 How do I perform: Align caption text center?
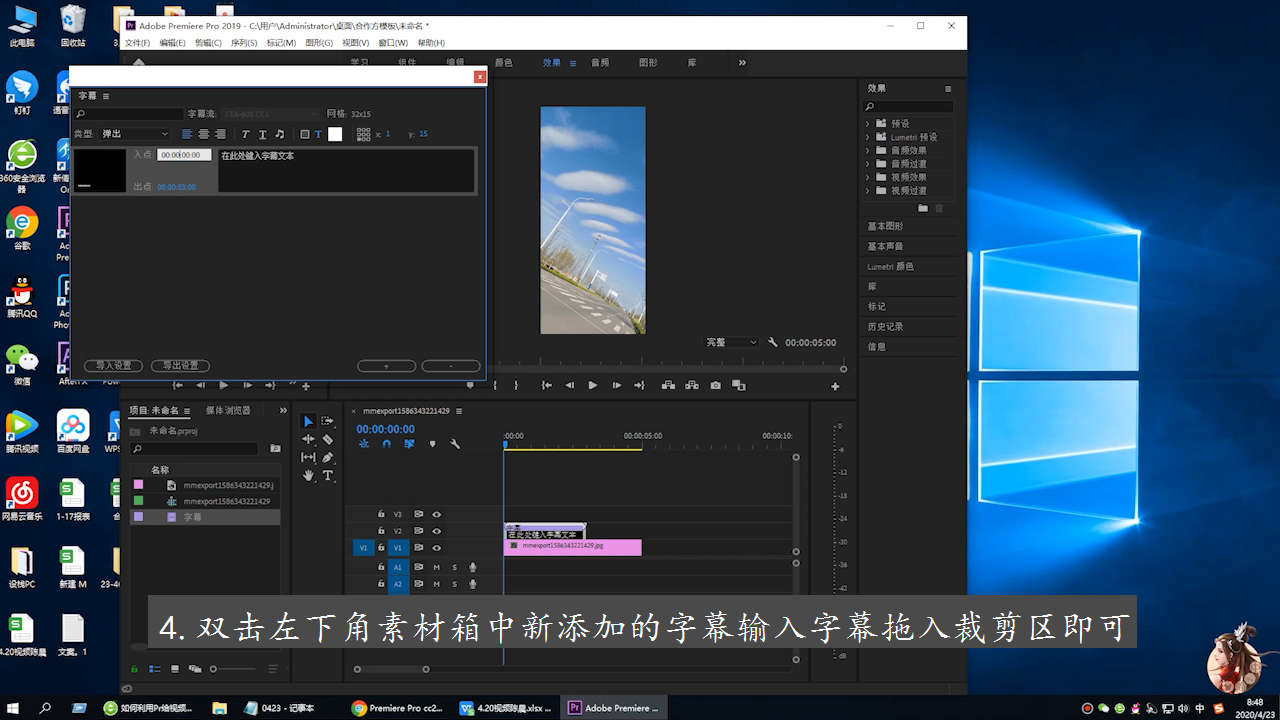click(204, 134)
